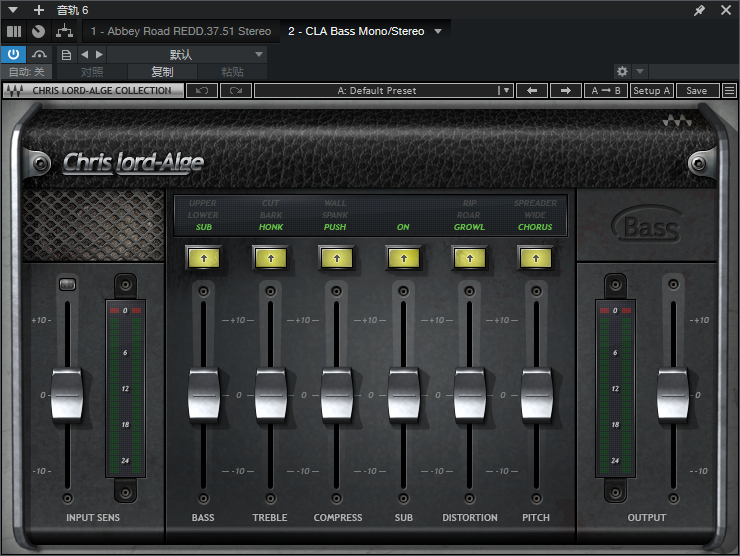This screenshot has height=556, width=740.
Task: Click the Input Sens fader handle
Action: pos(67,395)
